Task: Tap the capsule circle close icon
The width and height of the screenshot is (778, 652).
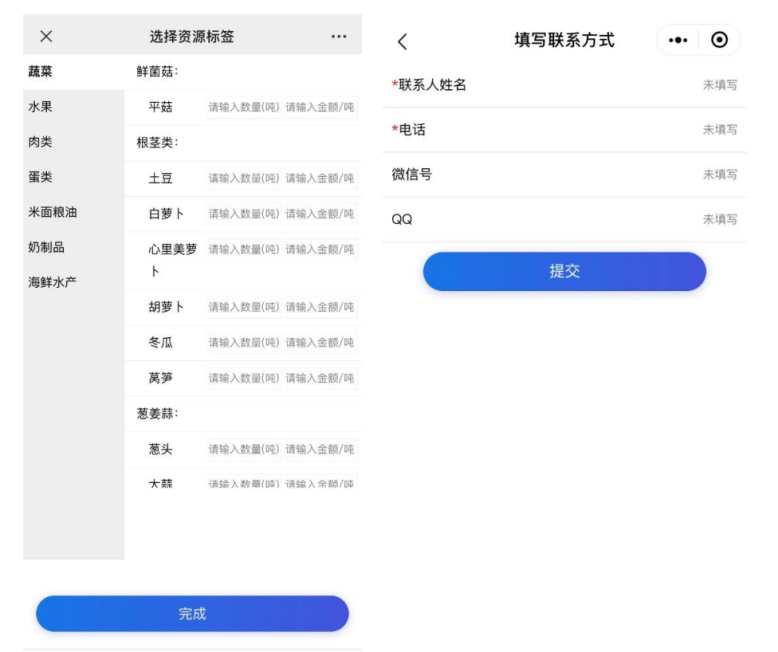Action: pos(719,40)
